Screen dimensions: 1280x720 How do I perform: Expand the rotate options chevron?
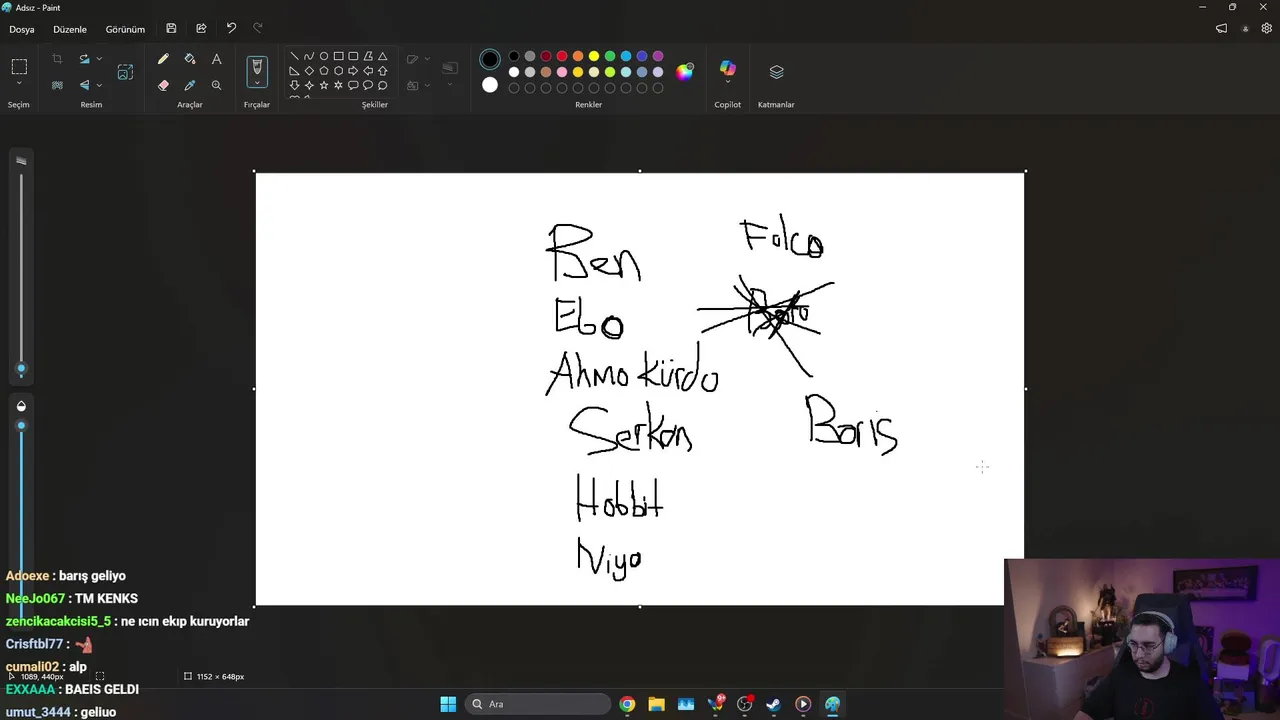tap(99, 59)
